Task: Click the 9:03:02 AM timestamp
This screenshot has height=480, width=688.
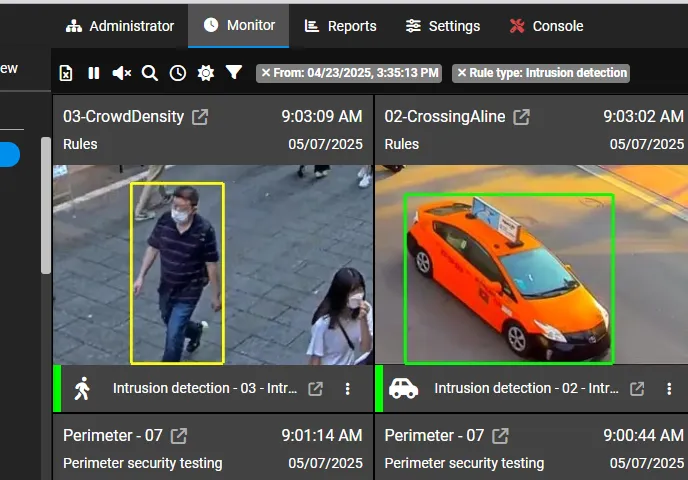Action: pyautogui.click(x=643, y=117)
